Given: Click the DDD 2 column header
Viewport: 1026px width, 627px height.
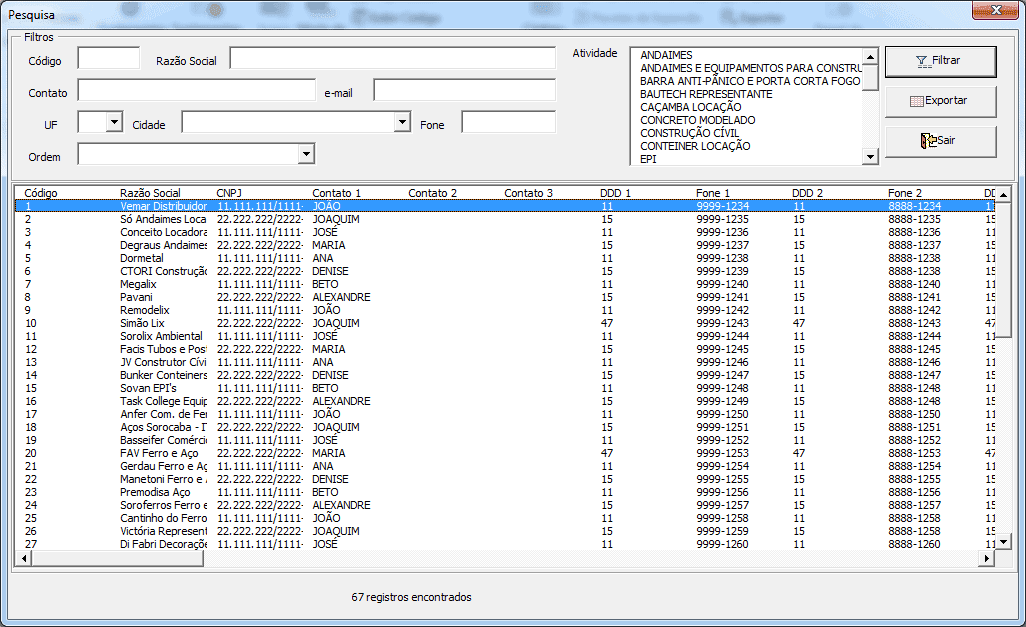Looking at the screenshot, I should pos(807,193).
